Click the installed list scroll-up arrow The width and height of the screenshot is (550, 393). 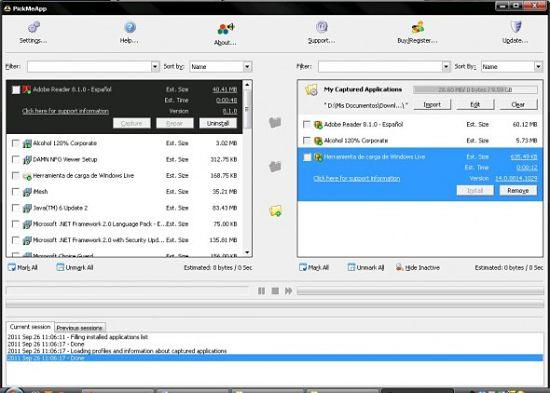coord(247,85)
